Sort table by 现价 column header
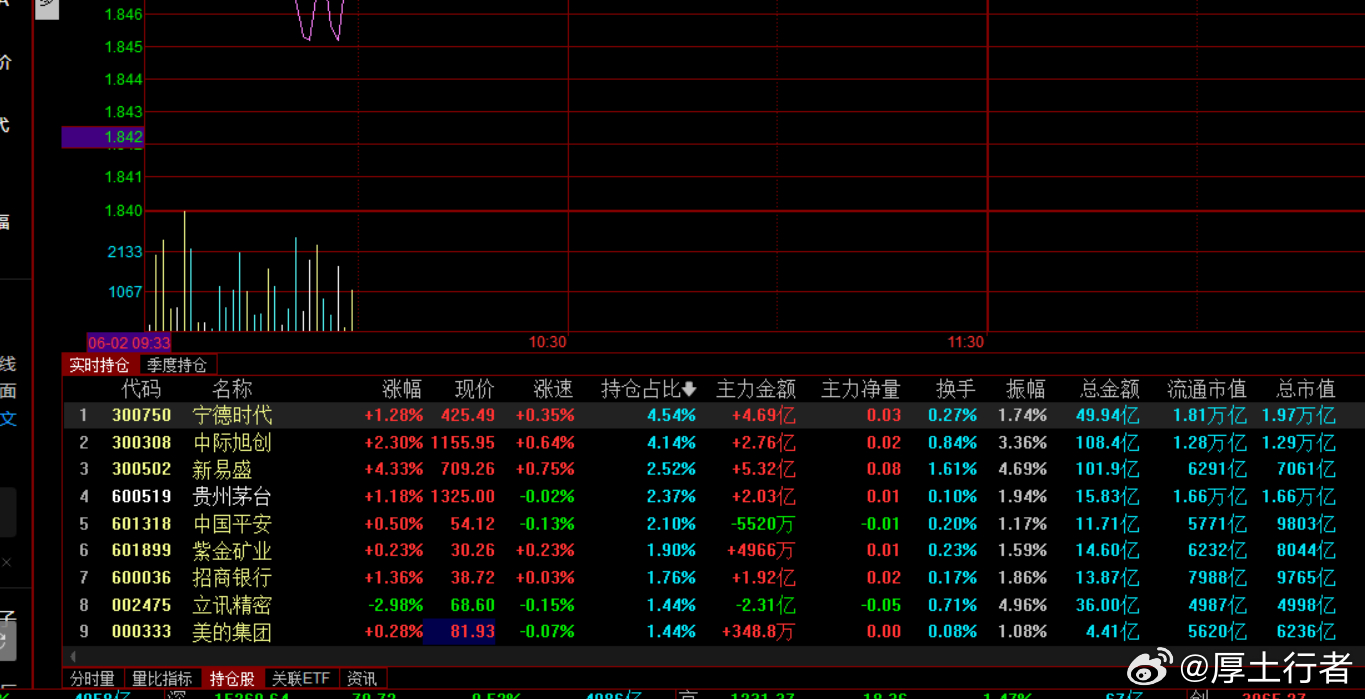The image size is (1365, 699). (x=475, y=389)
